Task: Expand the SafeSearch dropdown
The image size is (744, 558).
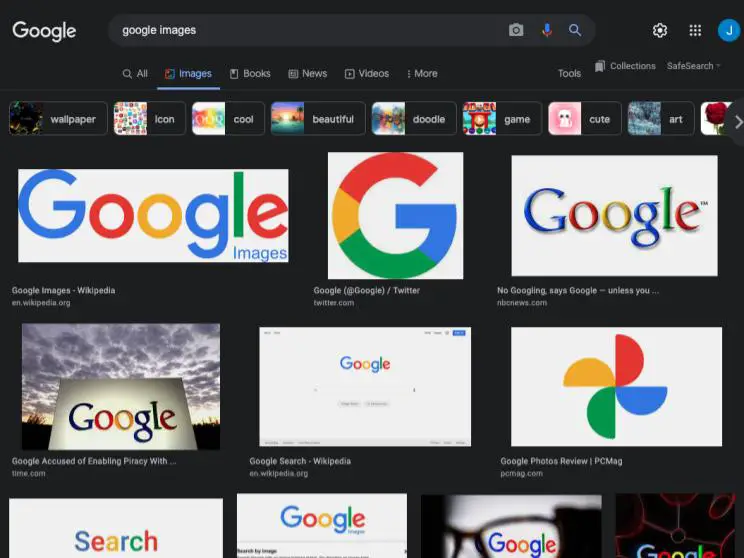Action: (x=693, y=66)
